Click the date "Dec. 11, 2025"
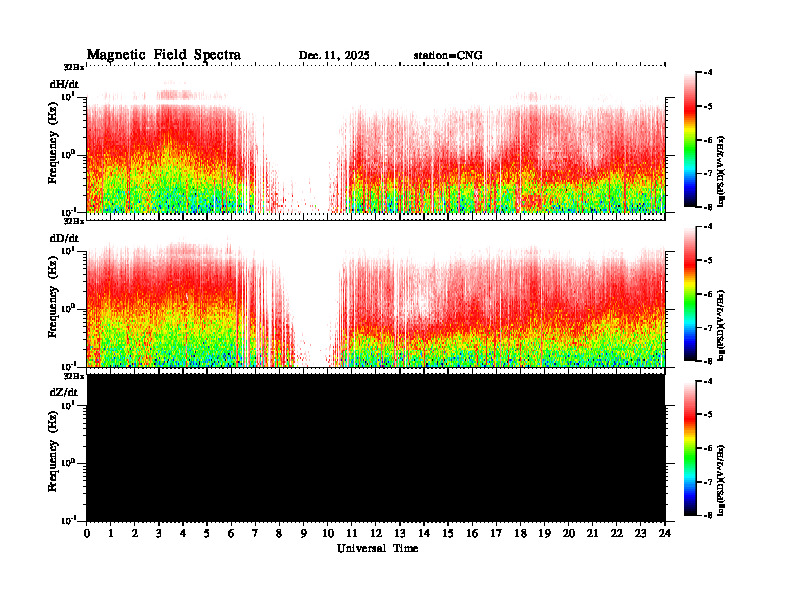The width and height of the screenshot is (792, 612). [334, 56]
